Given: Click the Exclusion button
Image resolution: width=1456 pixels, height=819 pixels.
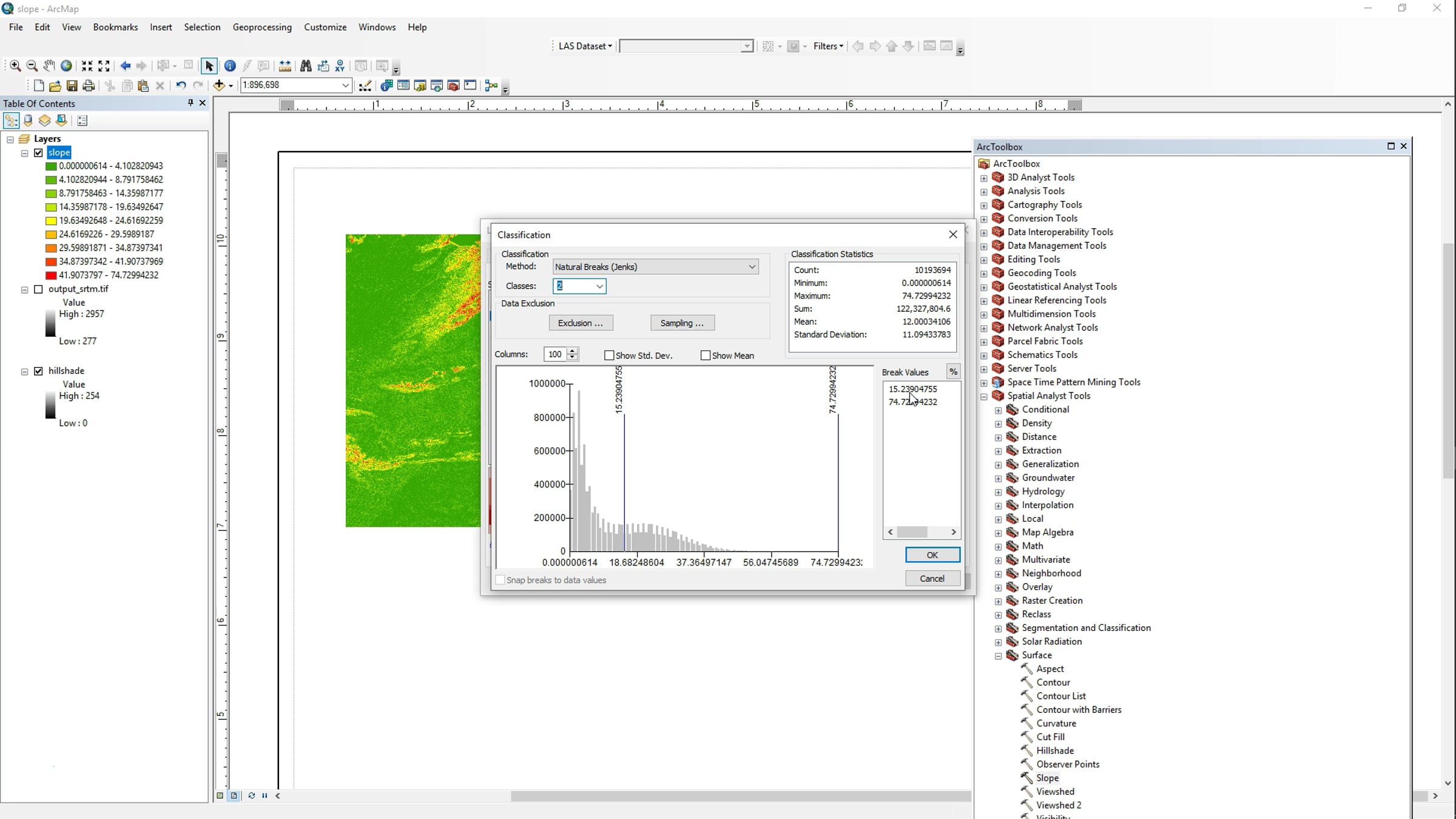Looking at the screenshot, I should 581,323.
